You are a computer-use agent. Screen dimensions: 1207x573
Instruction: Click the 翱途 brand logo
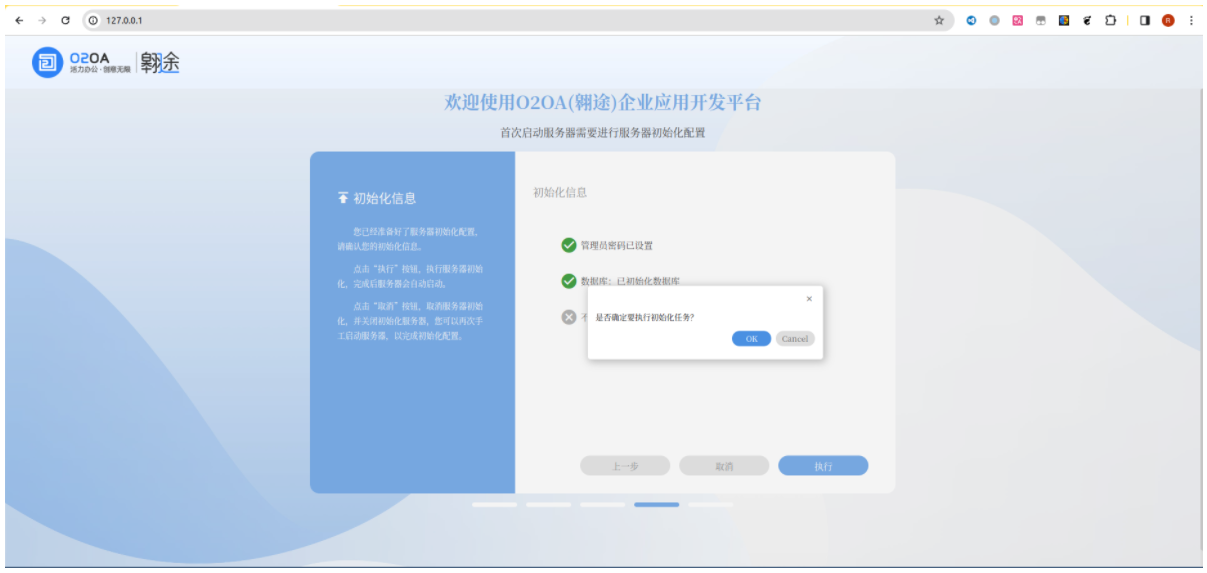[x=160, y=63]
